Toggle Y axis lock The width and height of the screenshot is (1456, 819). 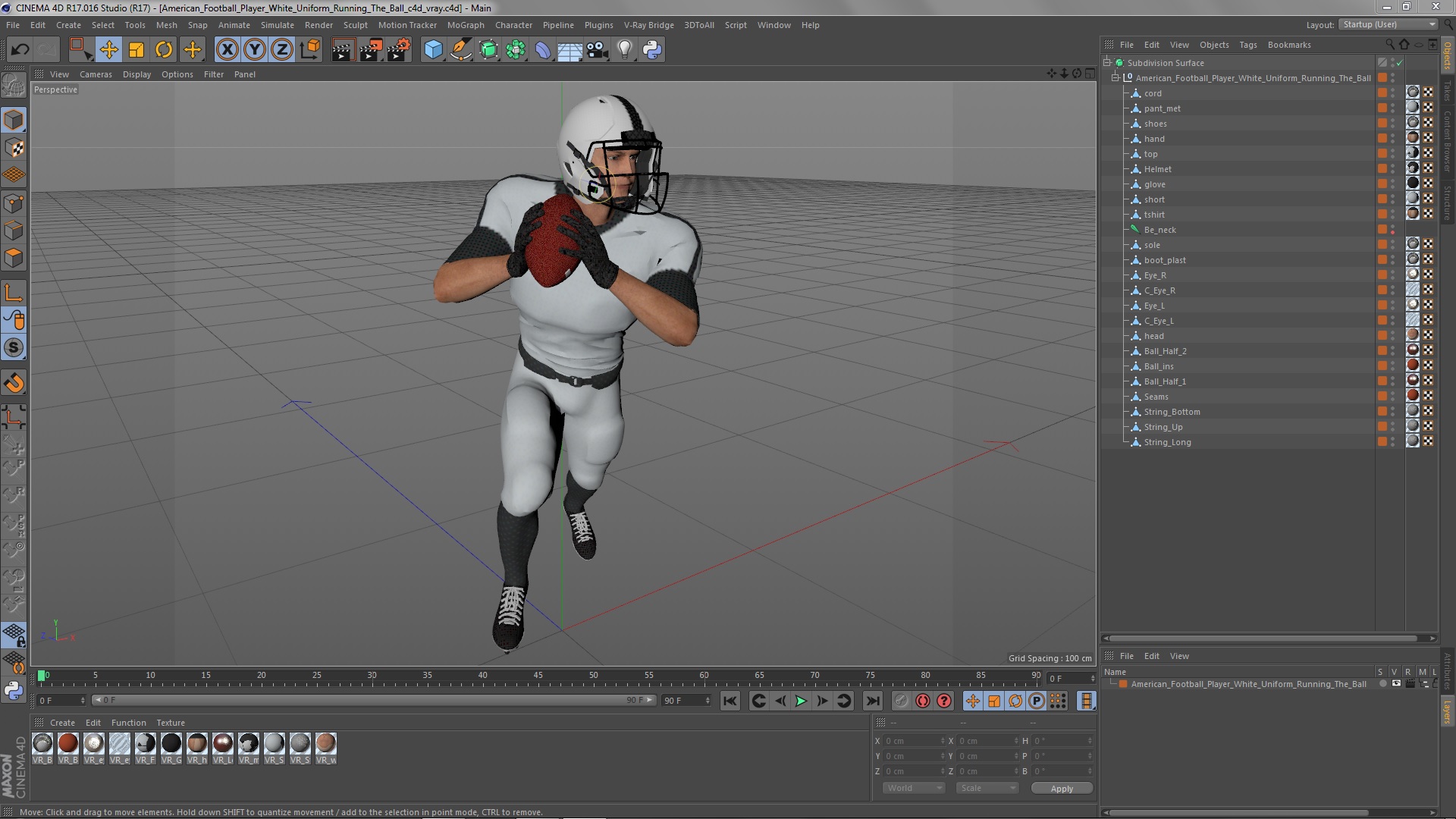click(x=255, y=50)
